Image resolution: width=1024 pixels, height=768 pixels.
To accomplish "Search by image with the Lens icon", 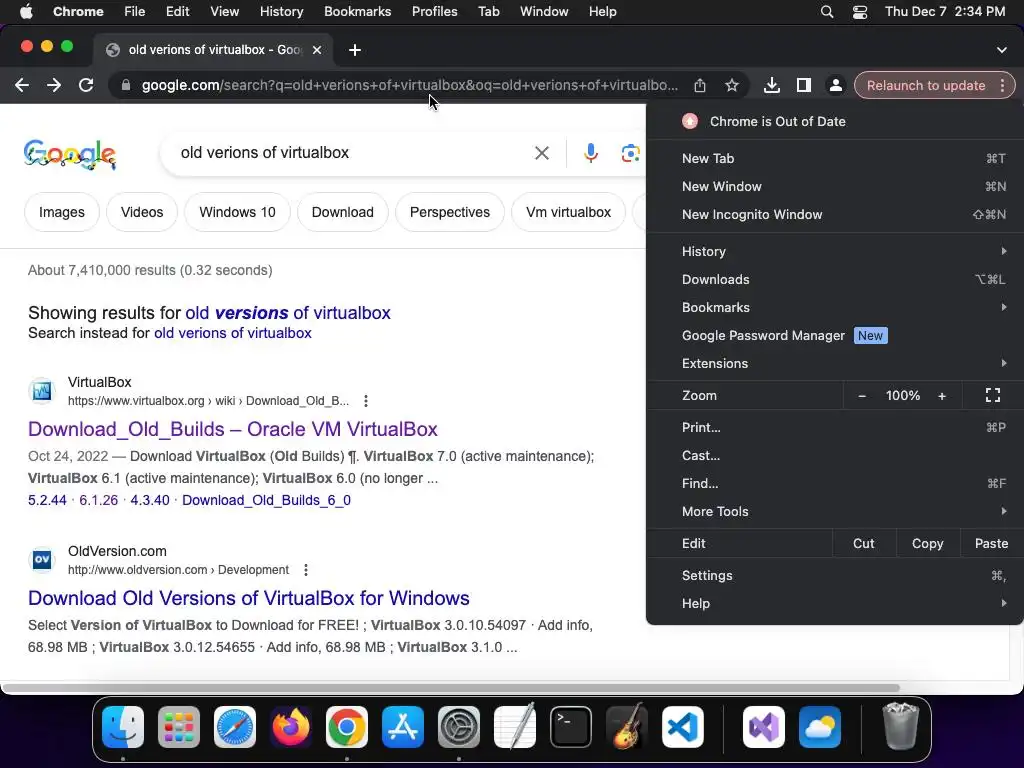I will pyautogui.click(x=630, y=153).
